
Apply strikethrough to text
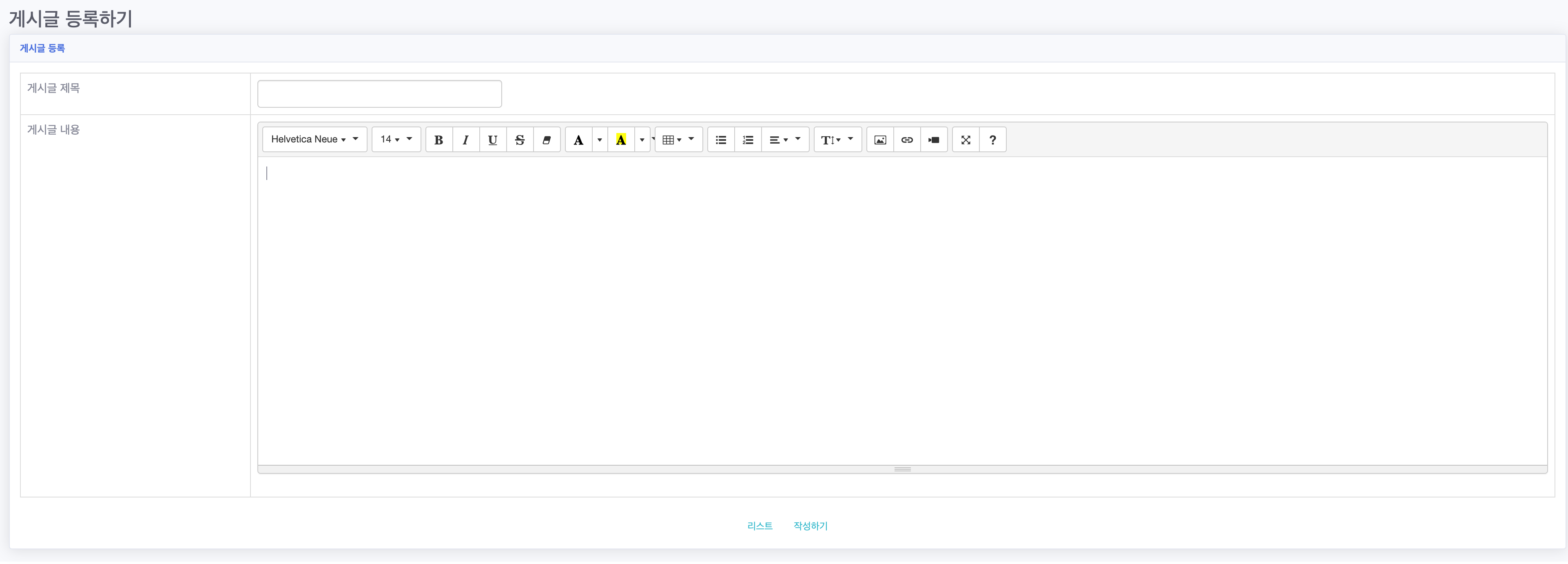tap(519, 140)
